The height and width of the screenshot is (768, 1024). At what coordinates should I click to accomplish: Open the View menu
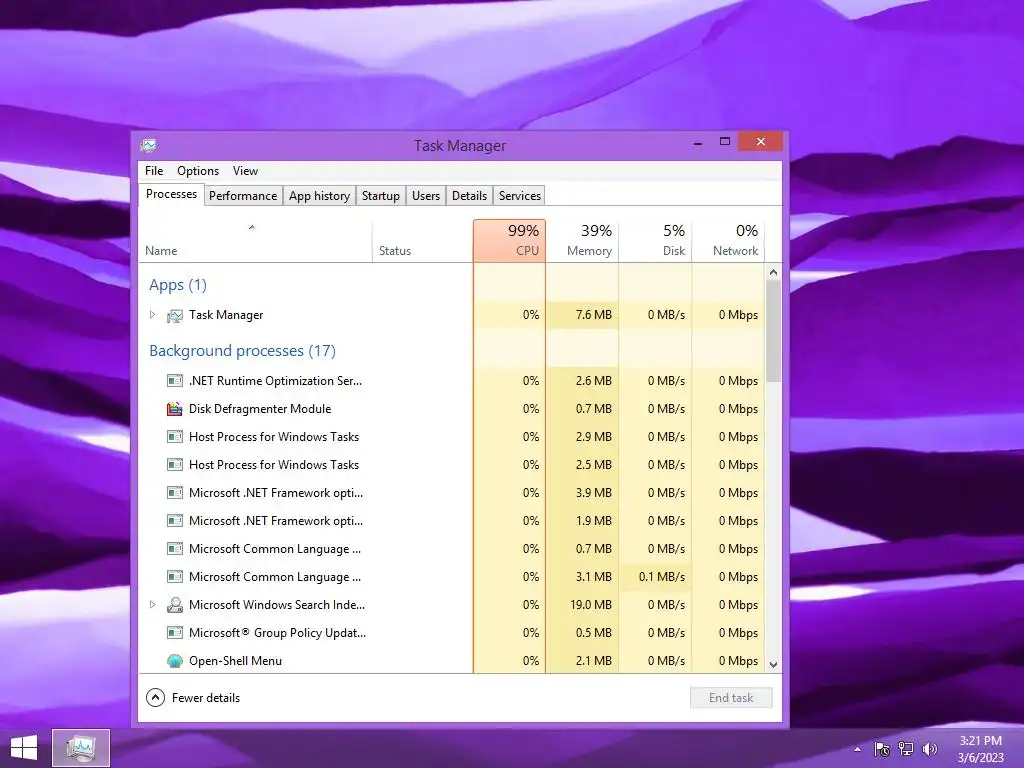coord(246,170)
